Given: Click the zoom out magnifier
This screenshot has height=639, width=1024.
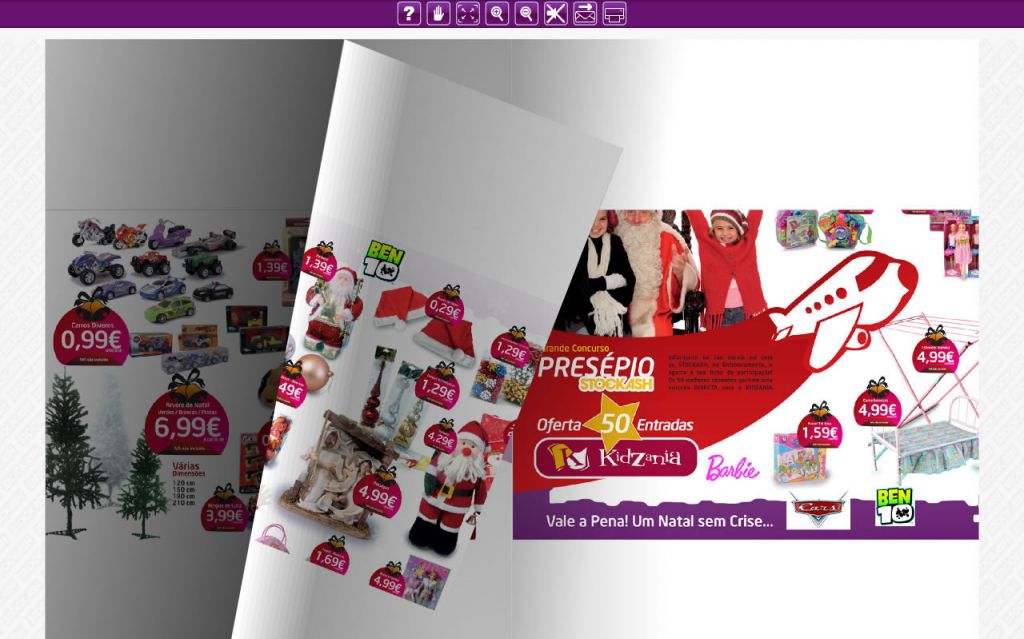Looking at the screenshot, I should 526,13.
